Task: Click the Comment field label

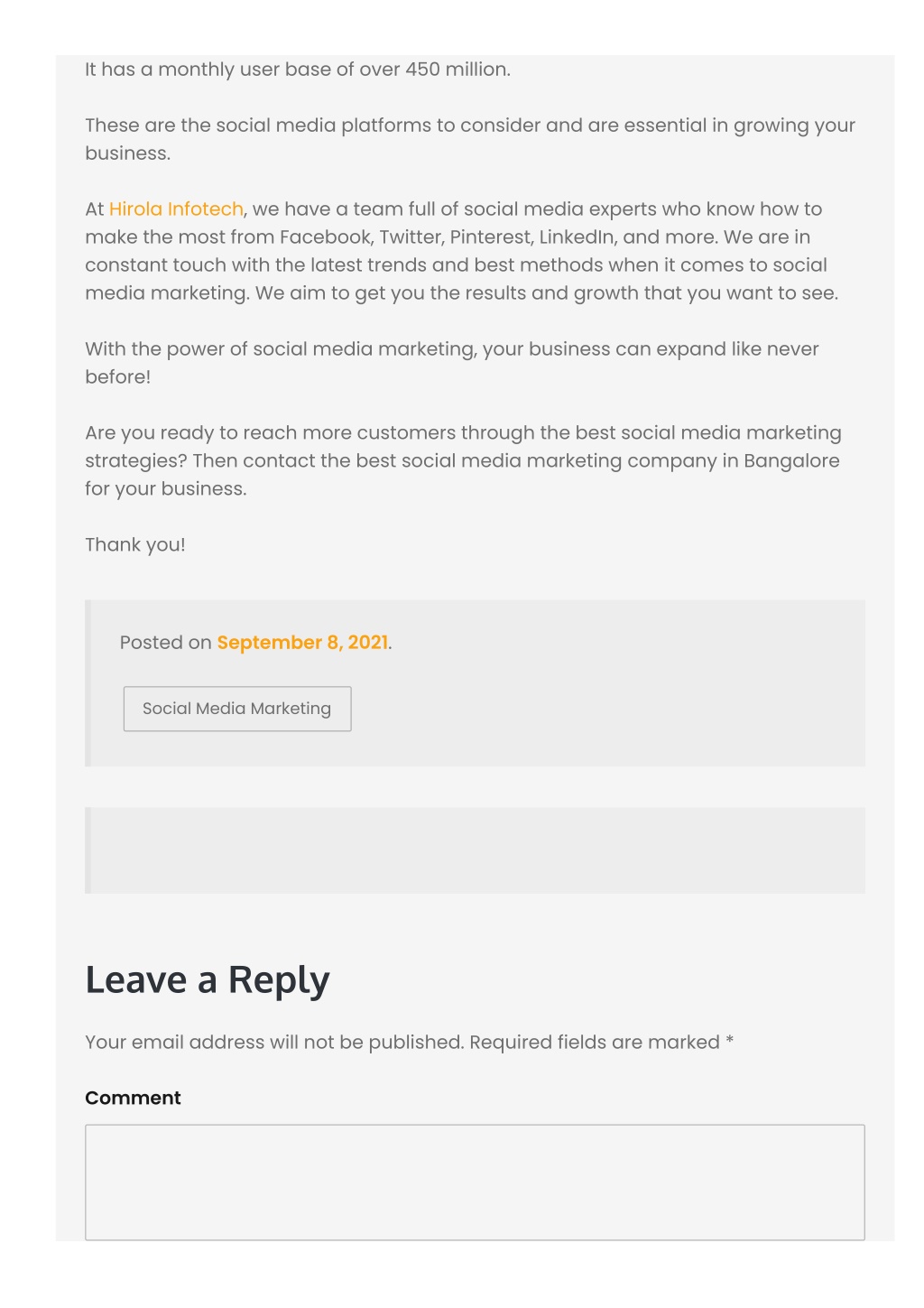Action: pos(133,1098)
